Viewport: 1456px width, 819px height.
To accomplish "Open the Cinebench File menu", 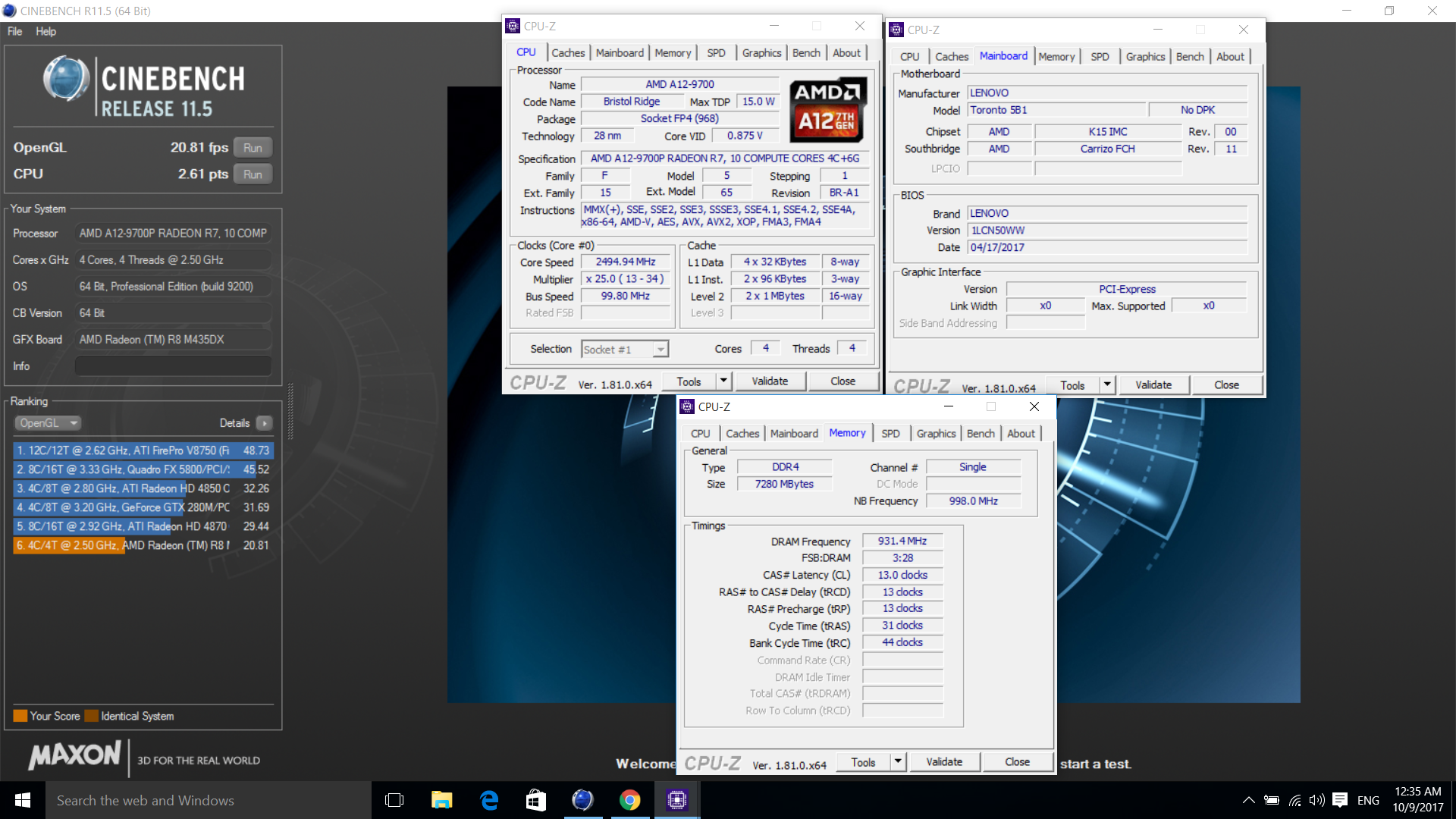I will [x=14, y=31].
